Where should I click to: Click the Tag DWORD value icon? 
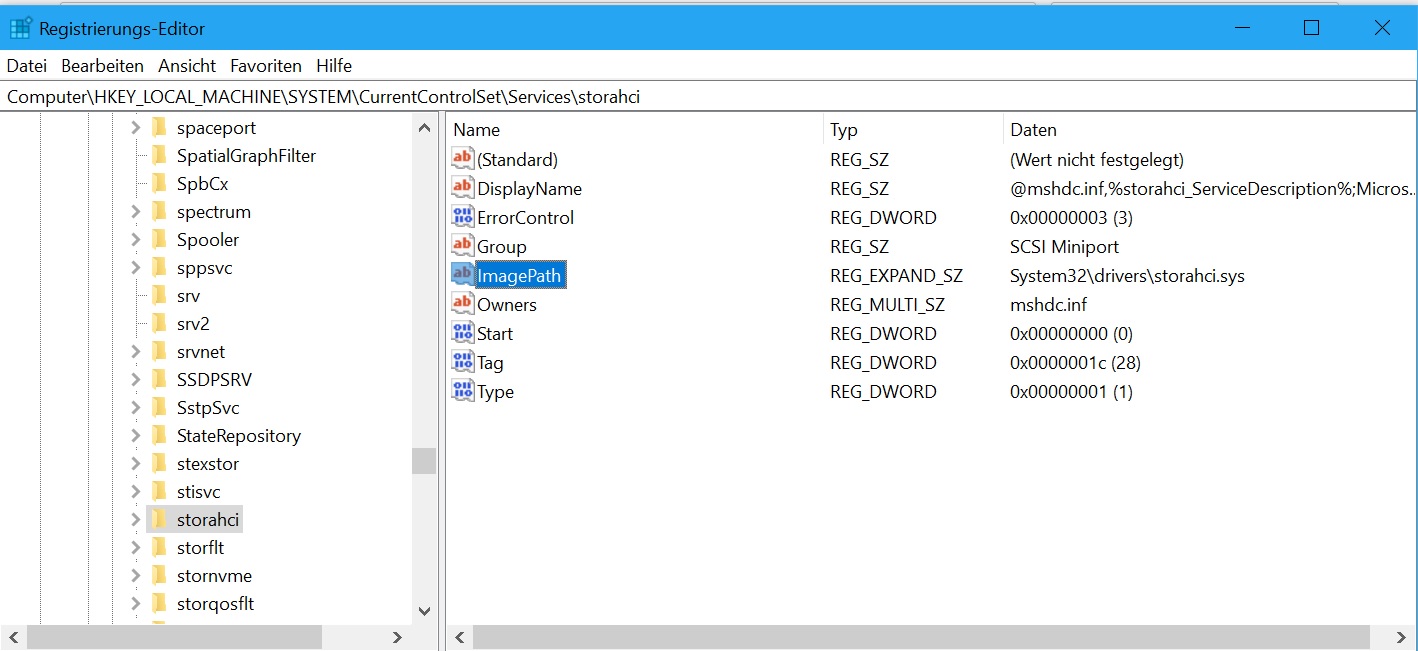462,362
